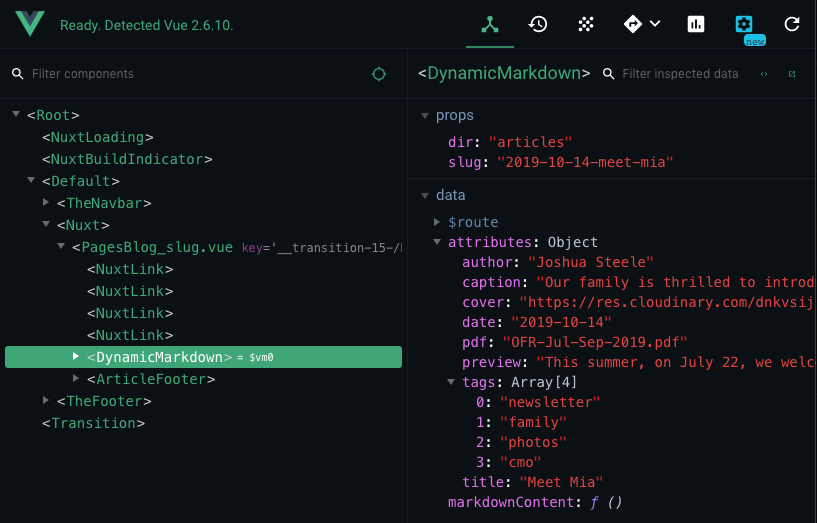
Task: Click the search icon beside Filter inspected data
Action: (x=608, y=73)
